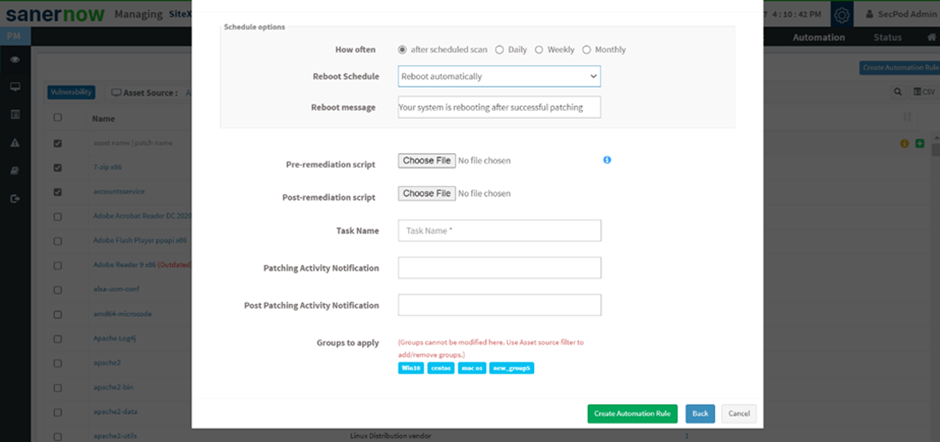Click the Task Name input field

coord(499,230)
